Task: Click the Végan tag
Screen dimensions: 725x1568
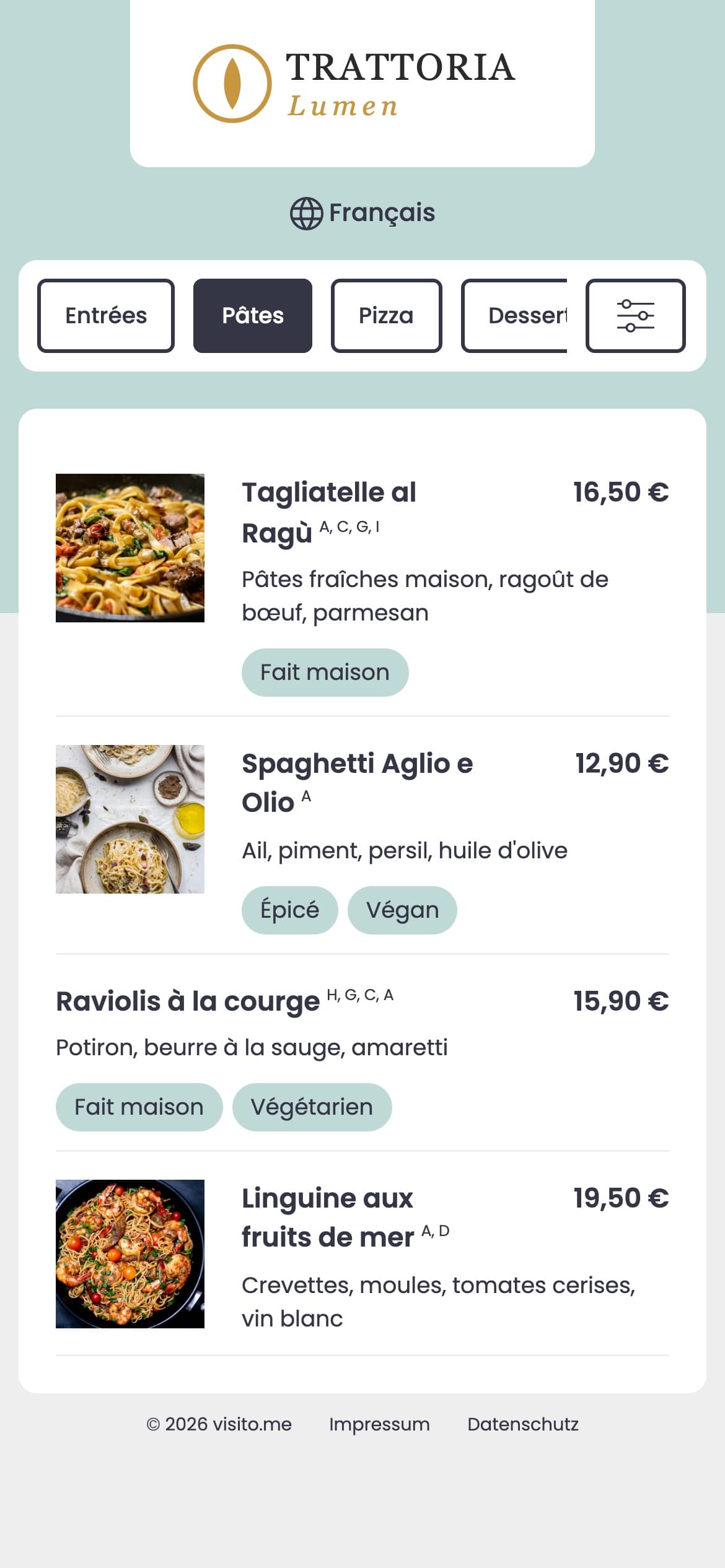Action: [402, 910]
